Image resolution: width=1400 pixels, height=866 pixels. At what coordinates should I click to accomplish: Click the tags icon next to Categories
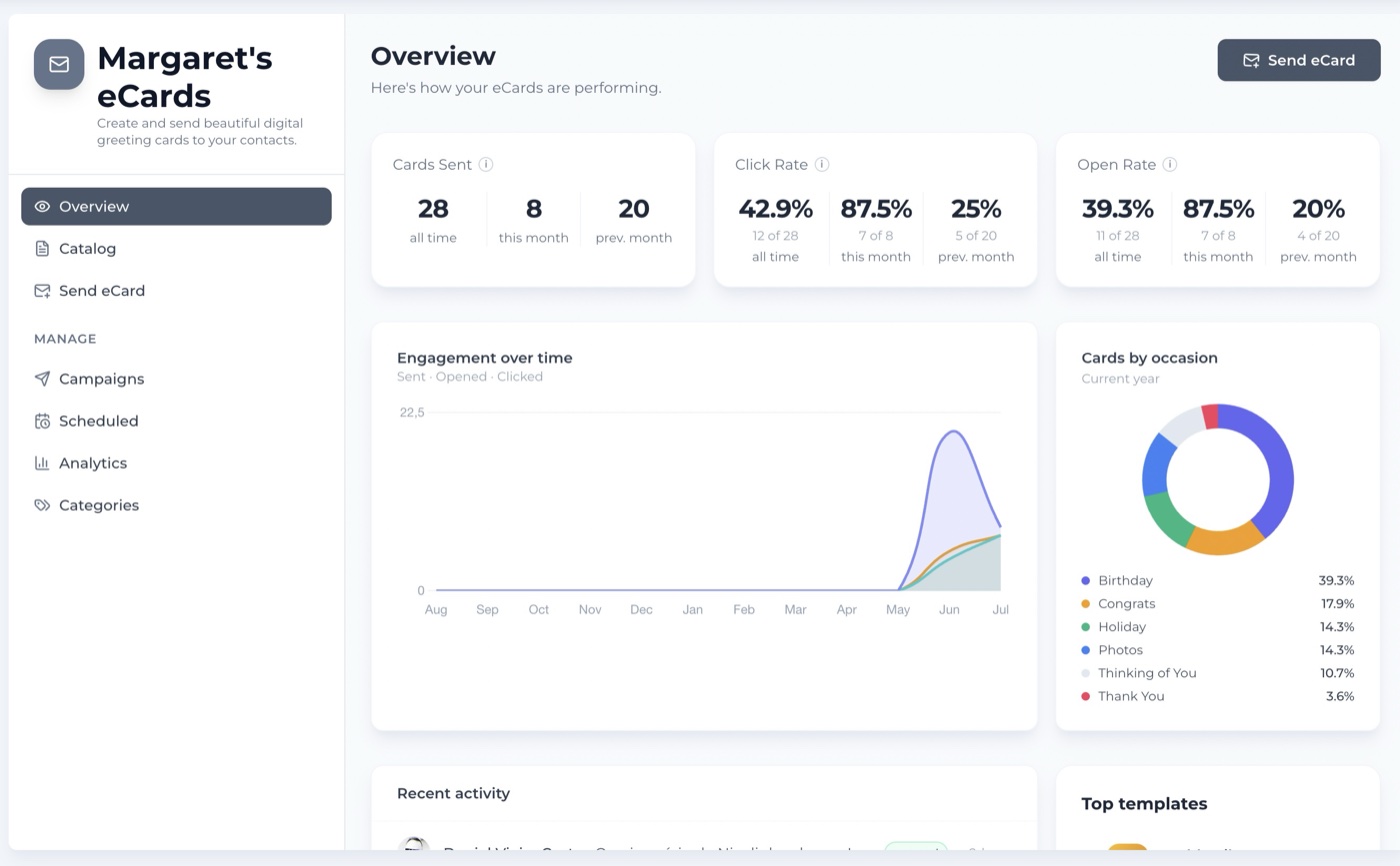(42, 505)
